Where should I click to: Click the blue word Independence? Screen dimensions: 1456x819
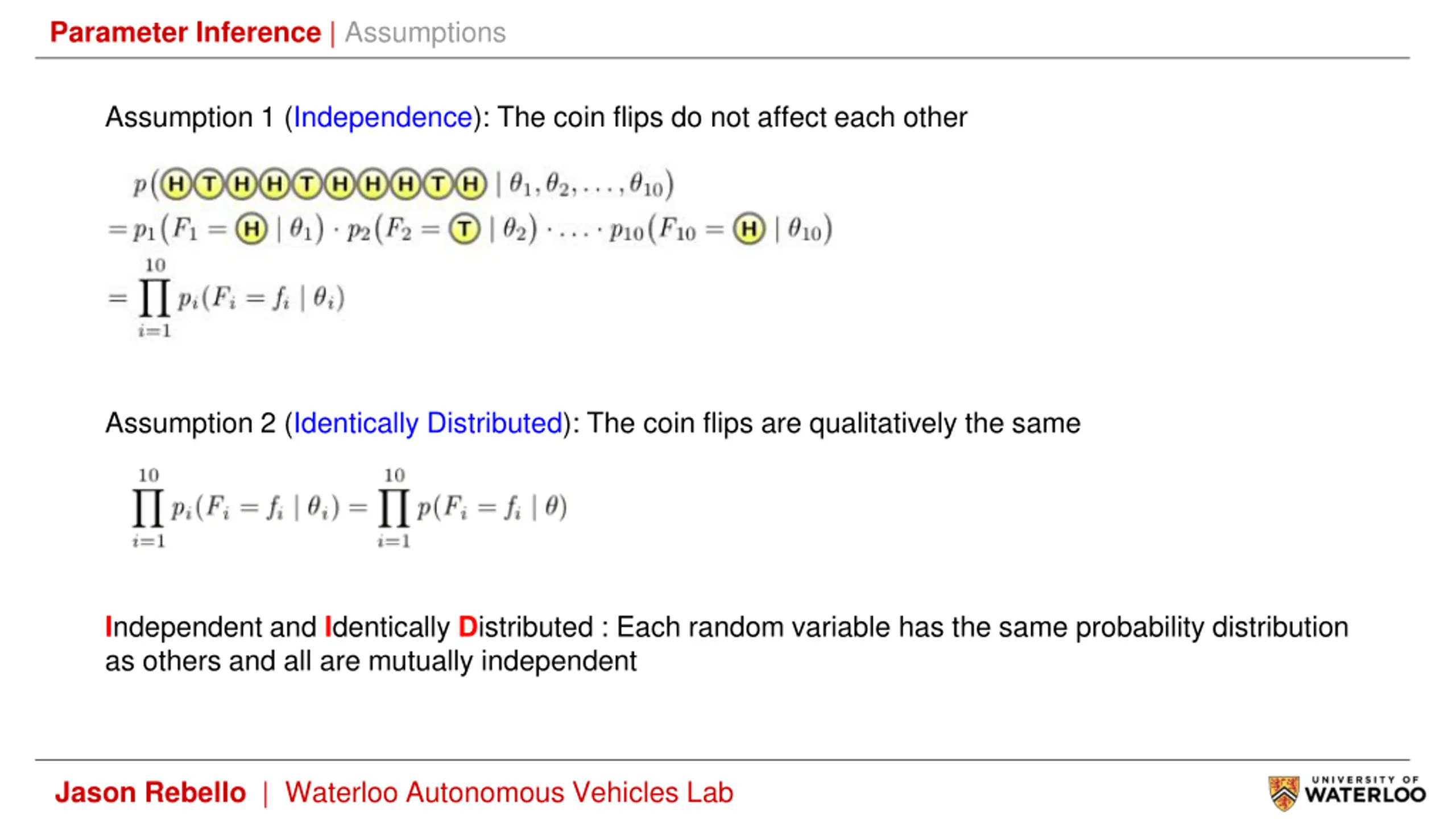[383, 118]
